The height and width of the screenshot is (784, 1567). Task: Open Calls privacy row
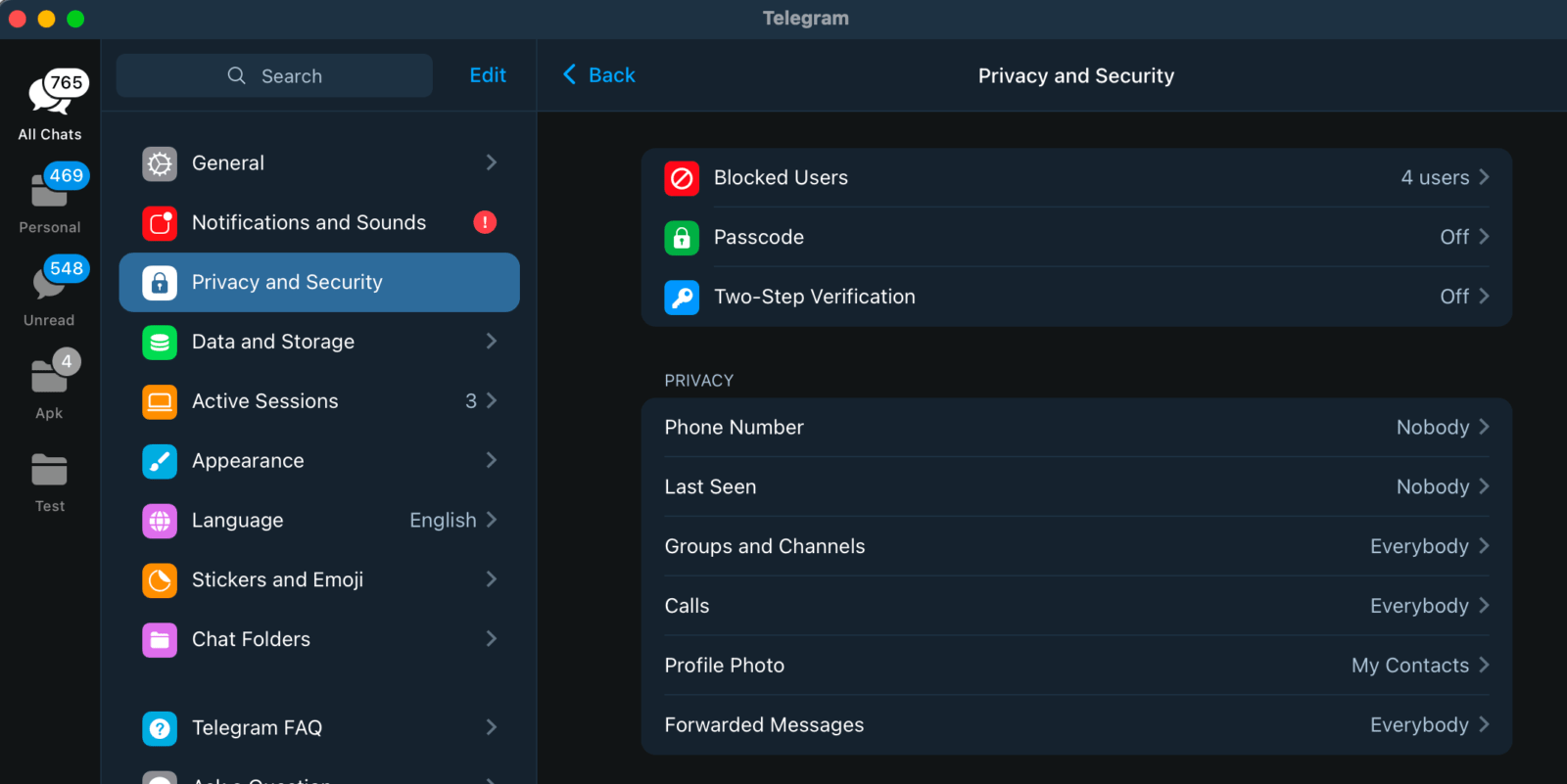1076,607
